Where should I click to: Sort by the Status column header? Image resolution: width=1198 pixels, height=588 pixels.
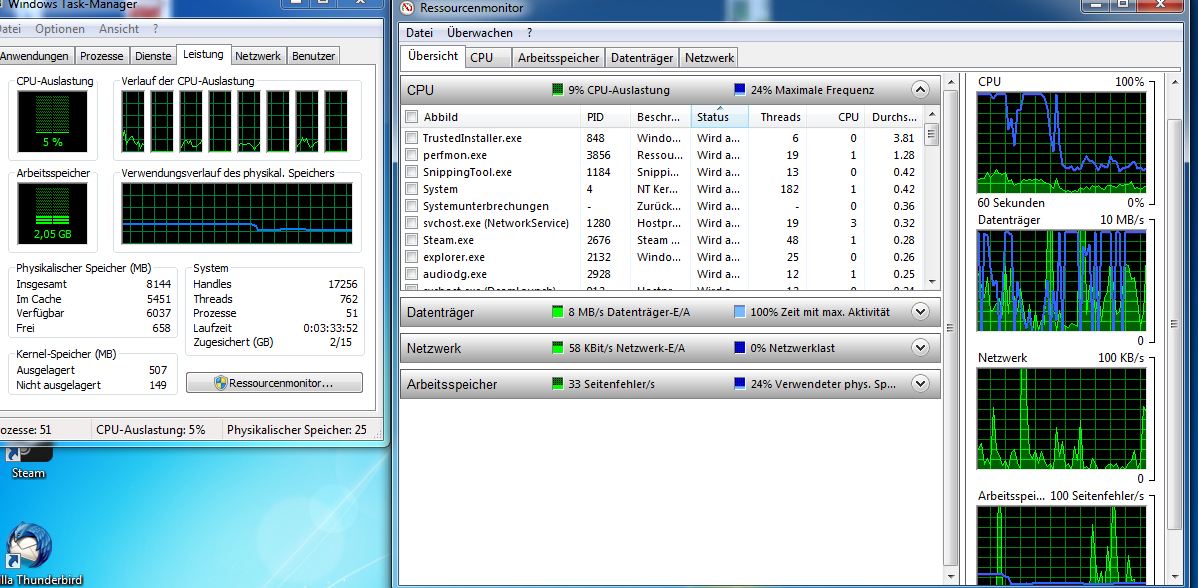tap(720, 117)
